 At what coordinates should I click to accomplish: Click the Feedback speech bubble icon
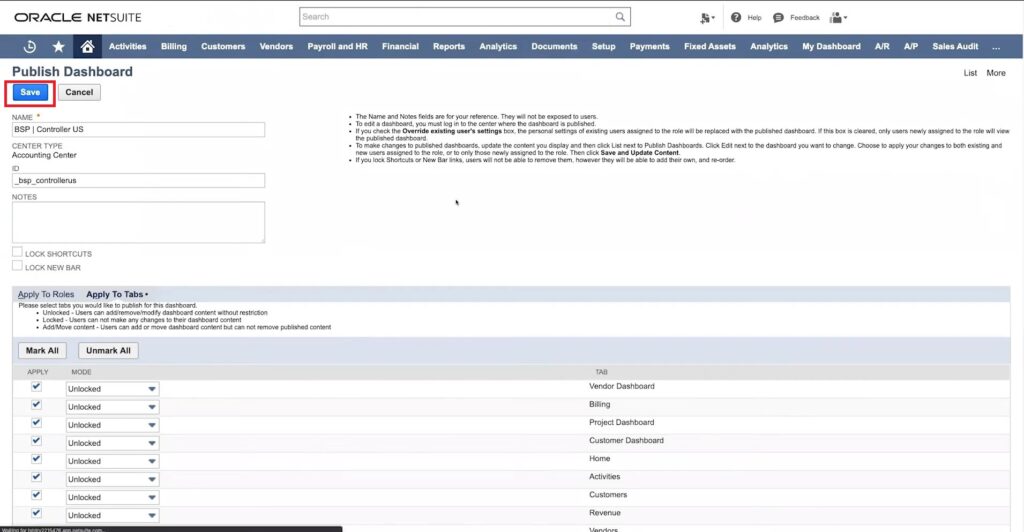click(778, 18)
